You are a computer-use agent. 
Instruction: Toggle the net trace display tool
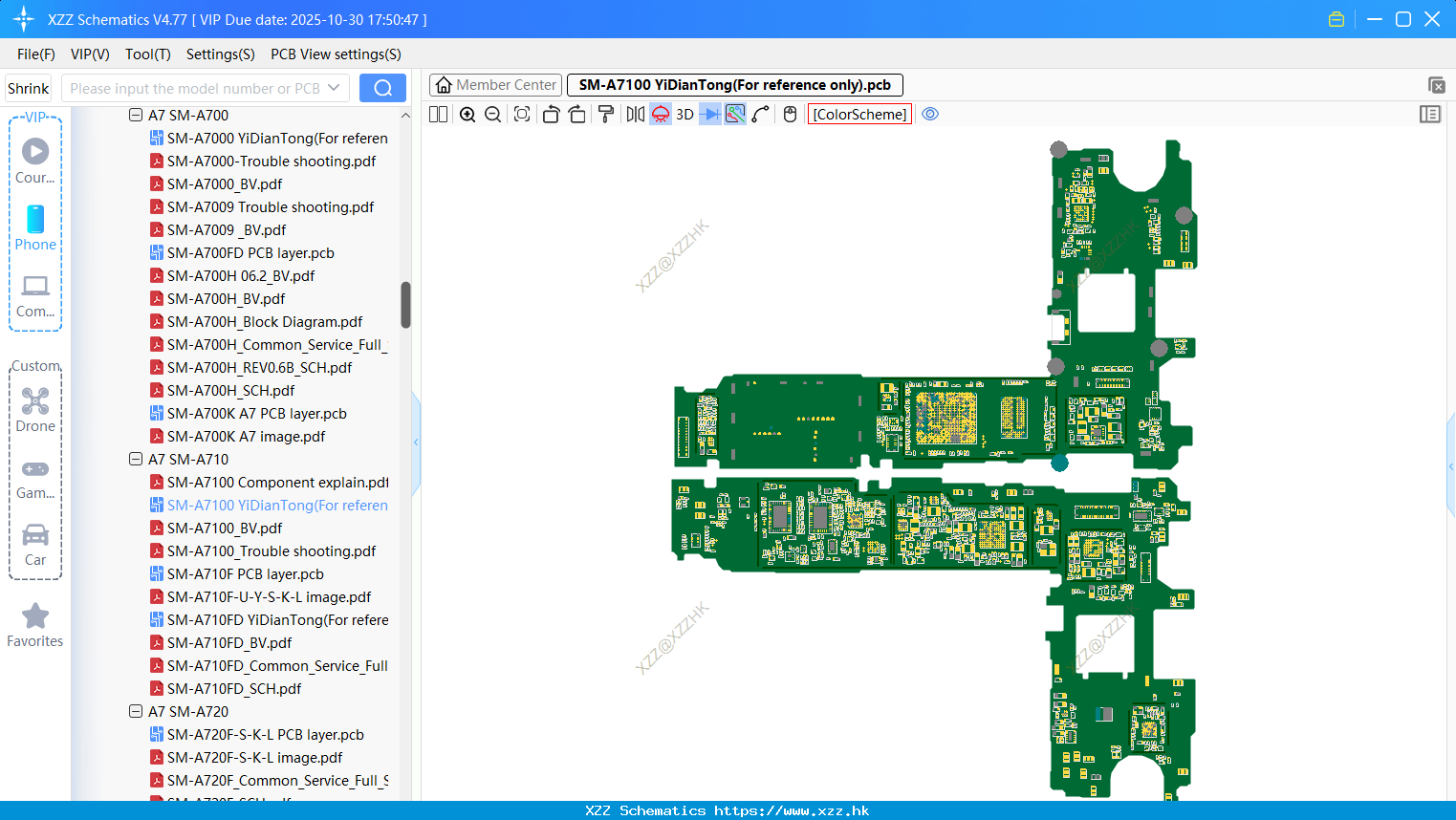click(735, 115)
